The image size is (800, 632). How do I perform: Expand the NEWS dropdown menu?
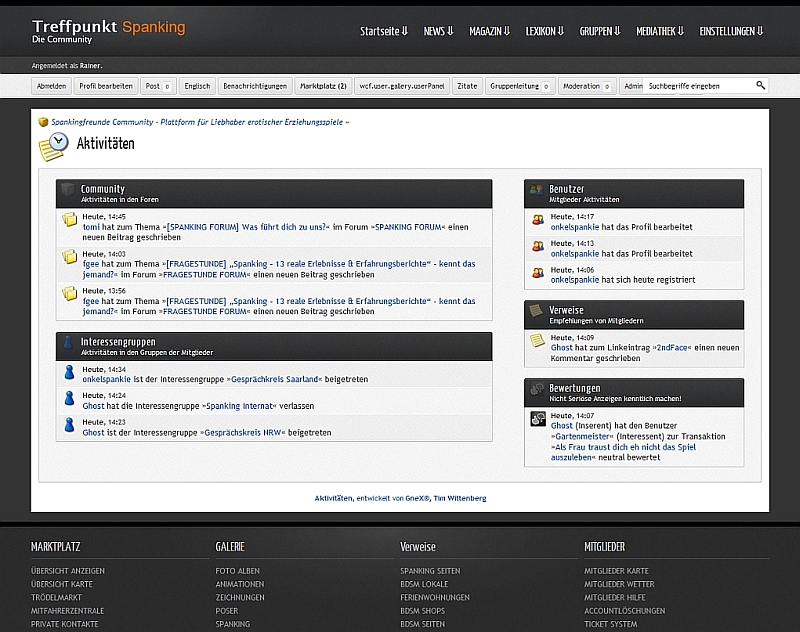(438, 31)
